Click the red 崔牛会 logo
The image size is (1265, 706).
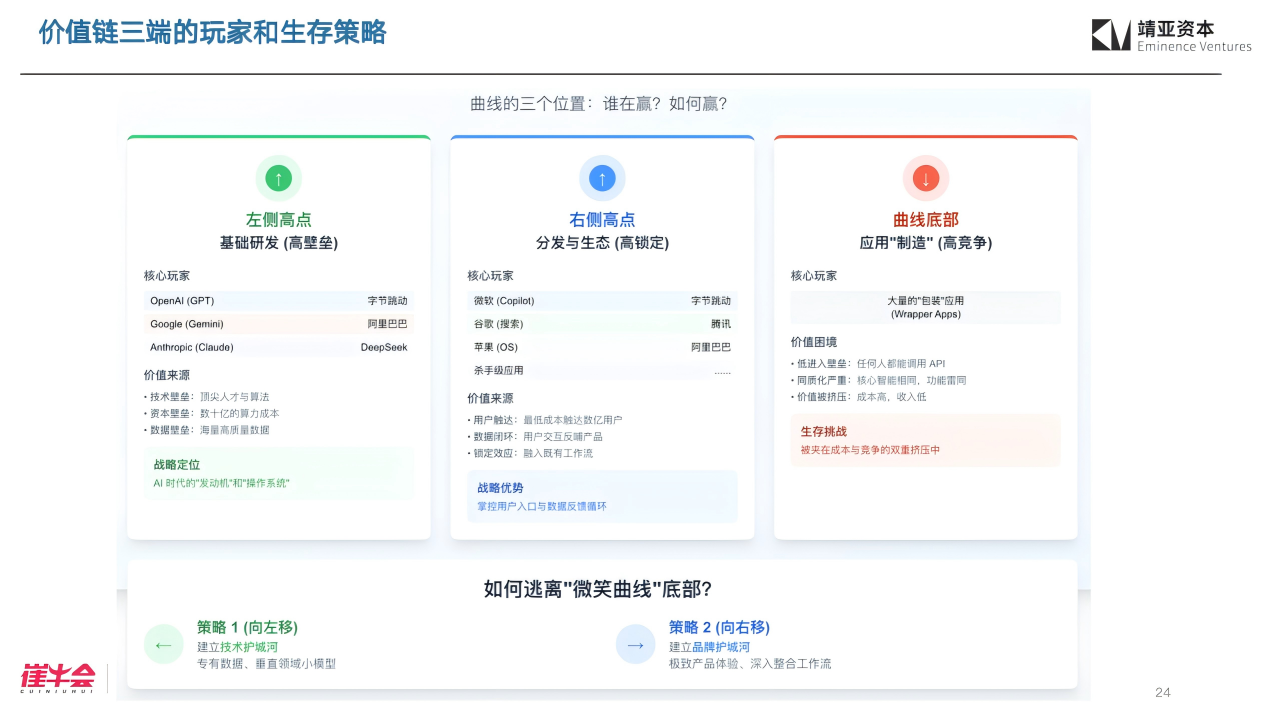pos(58,678)
